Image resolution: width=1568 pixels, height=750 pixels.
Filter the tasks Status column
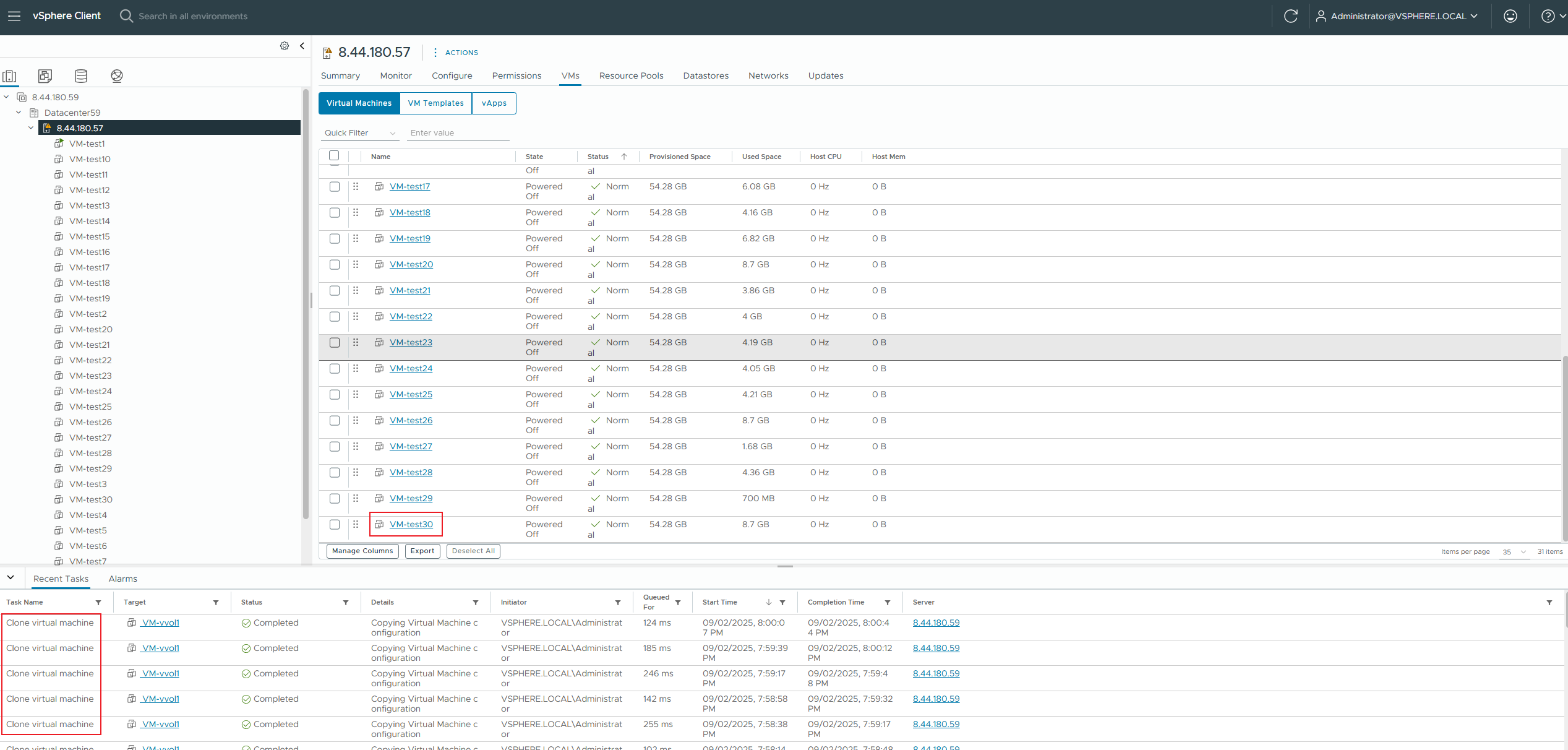point(346,603)
